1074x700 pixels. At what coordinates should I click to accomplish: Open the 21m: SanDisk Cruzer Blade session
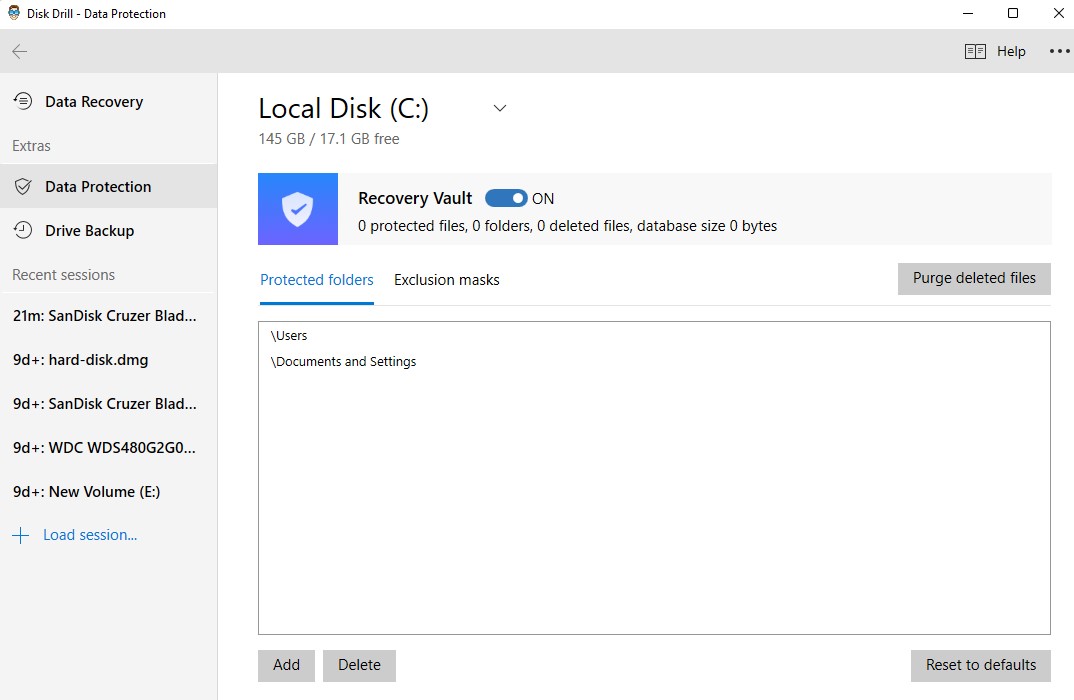click(x=108, y=316)
